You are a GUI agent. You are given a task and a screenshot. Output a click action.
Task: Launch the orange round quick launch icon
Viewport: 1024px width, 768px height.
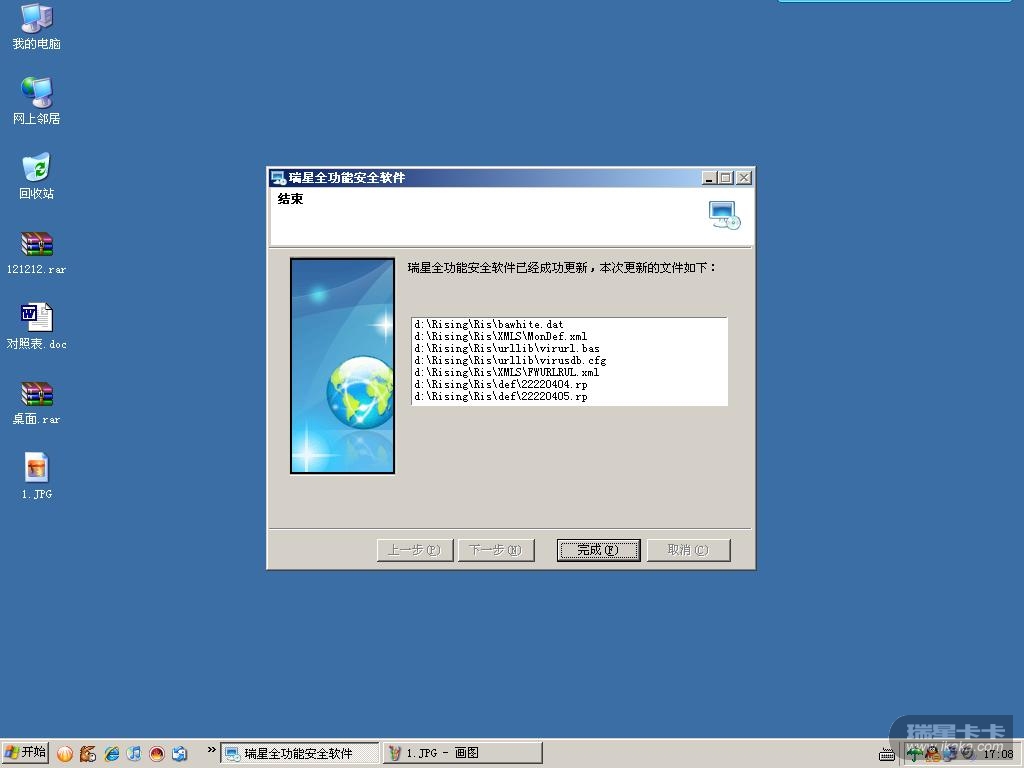click(x=65, y=754)
